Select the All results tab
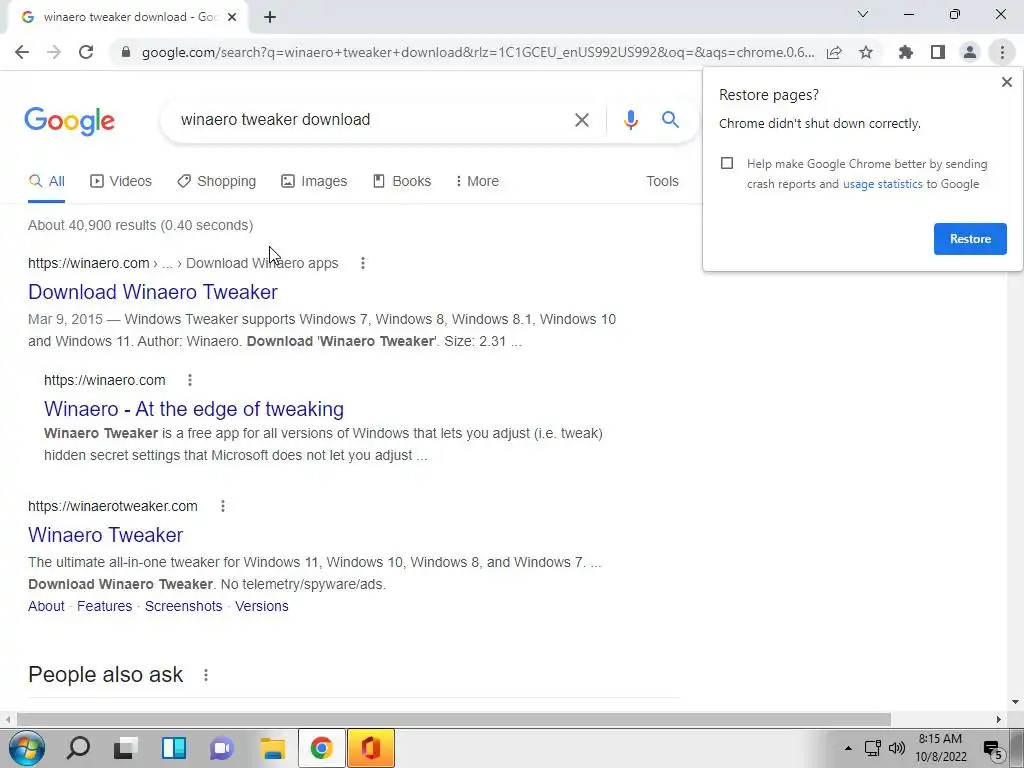 click(x=46, y=182)
